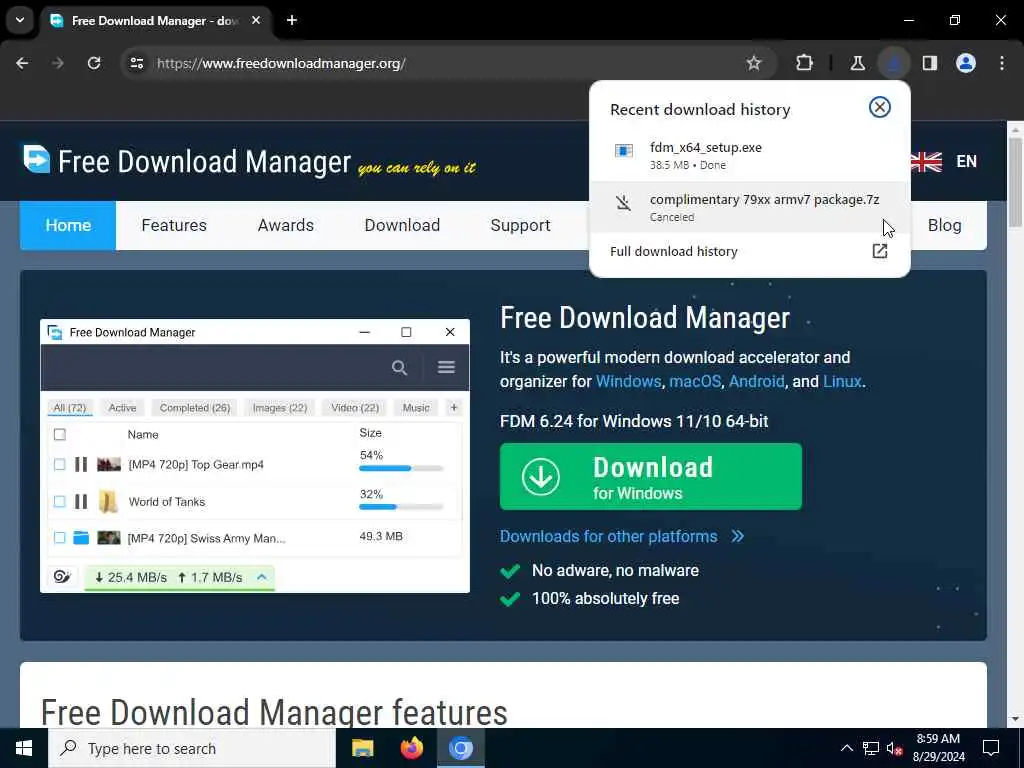The image size is (1024, 768).
Task: Click the World of Tanks 32% progress bar
Action: click(401, 507)
